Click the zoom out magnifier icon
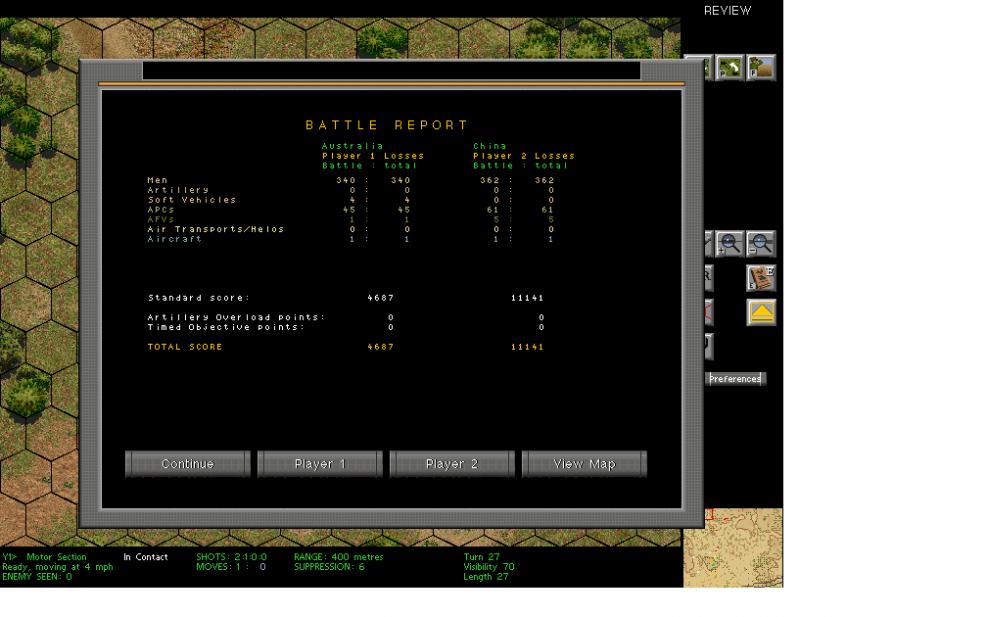This screenshot has width=987, height=617. pyautogui.click(x=761, y=243)
